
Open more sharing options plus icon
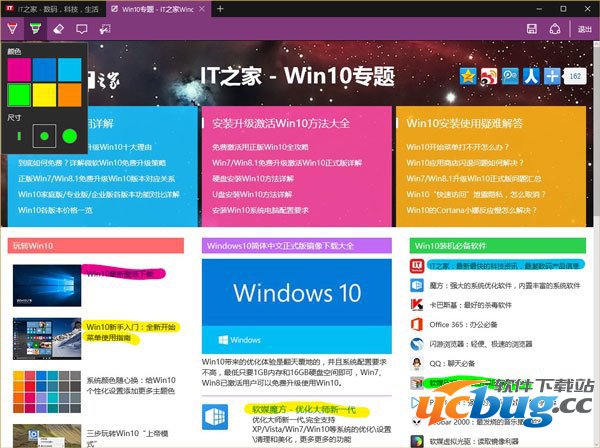(x=552, y=76)
